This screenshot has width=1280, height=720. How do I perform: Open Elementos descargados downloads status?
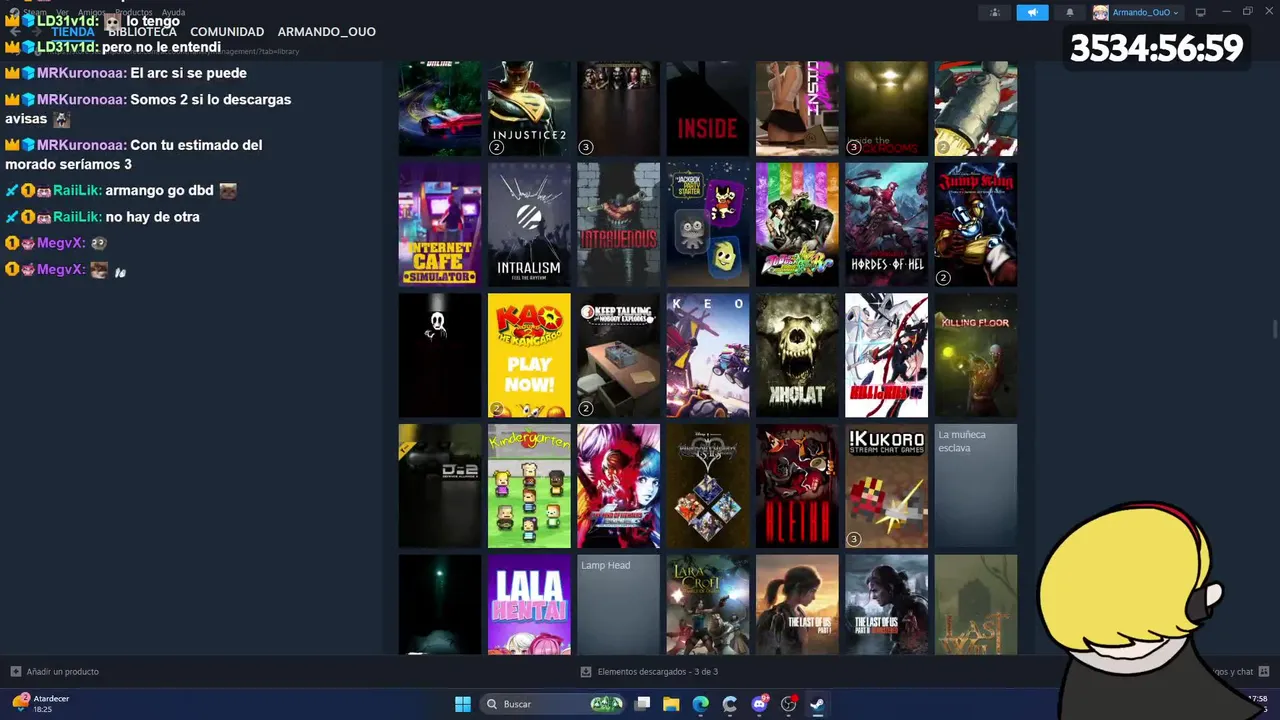(x=658, y=672)
